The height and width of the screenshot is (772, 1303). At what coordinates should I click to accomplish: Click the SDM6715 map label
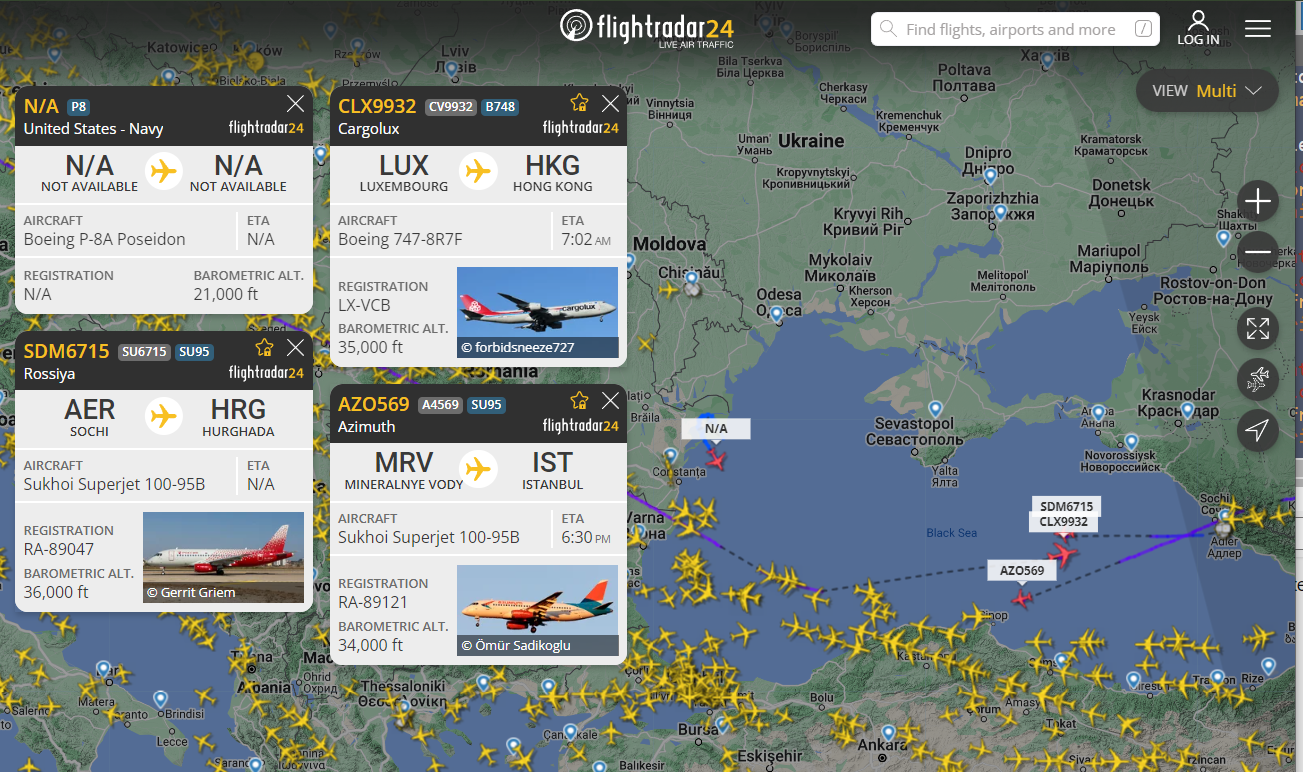[1066, 506]
